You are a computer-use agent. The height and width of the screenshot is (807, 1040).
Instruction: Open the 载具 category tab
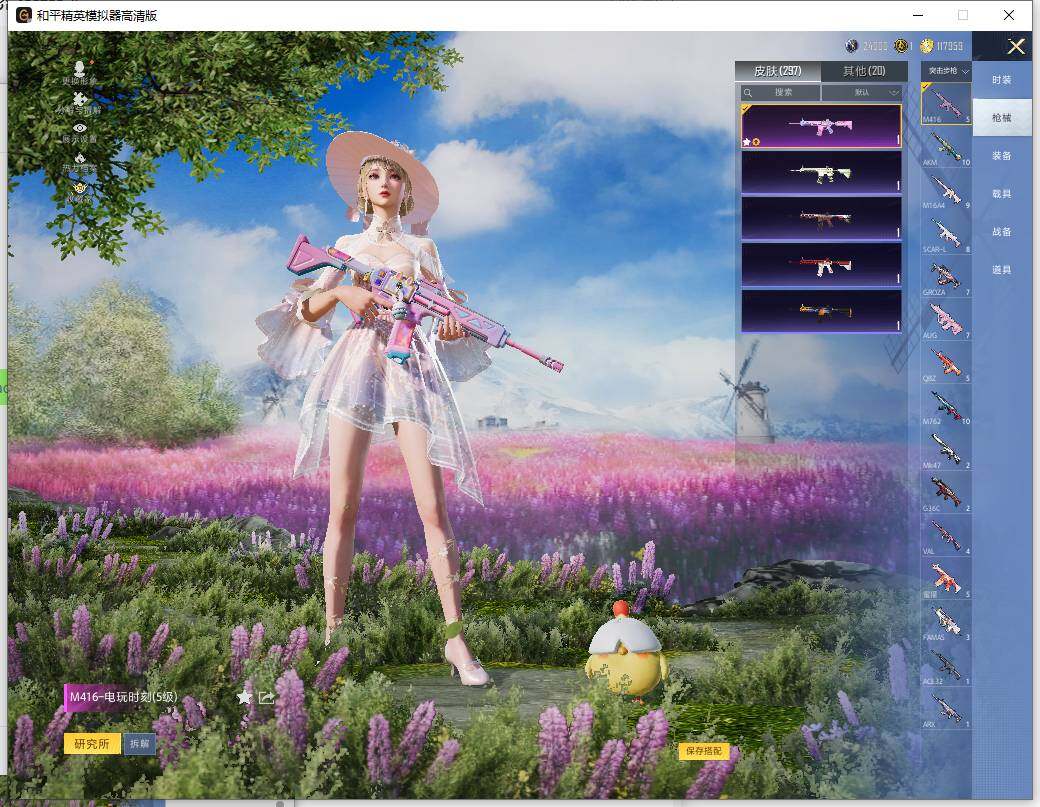(x=1002, y=194)
